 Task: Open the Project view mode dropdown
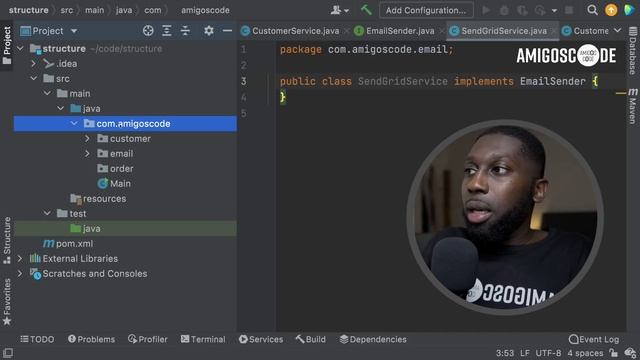point(74,31)
